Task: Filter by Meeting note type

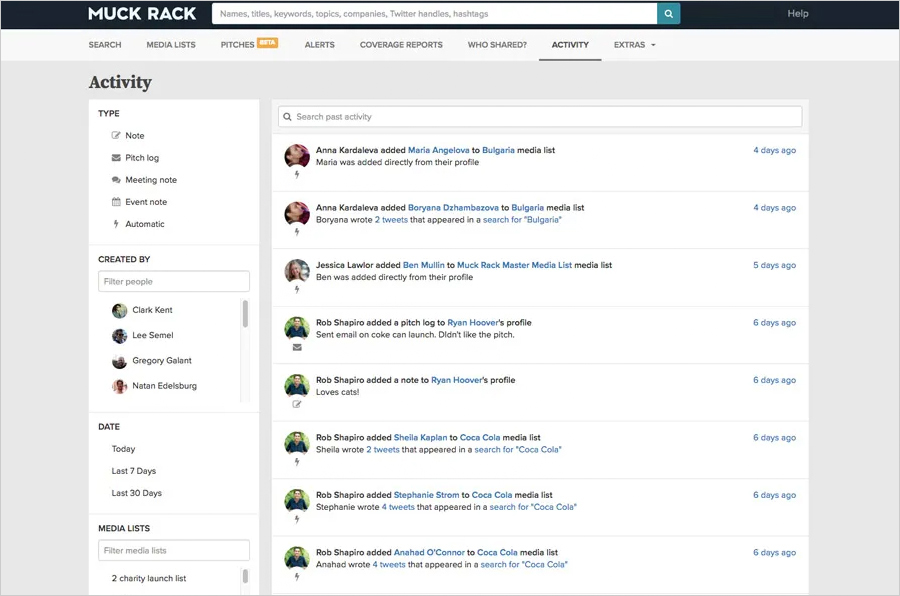Action: pyautogui.click(x=151, y=180)
